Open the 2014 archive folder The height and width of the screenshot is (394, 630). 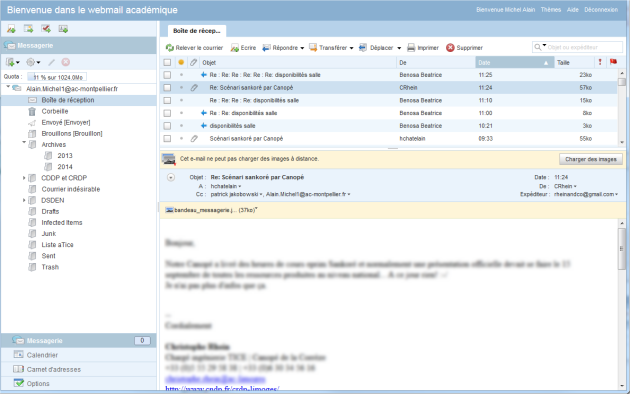[x=65, y=167]
